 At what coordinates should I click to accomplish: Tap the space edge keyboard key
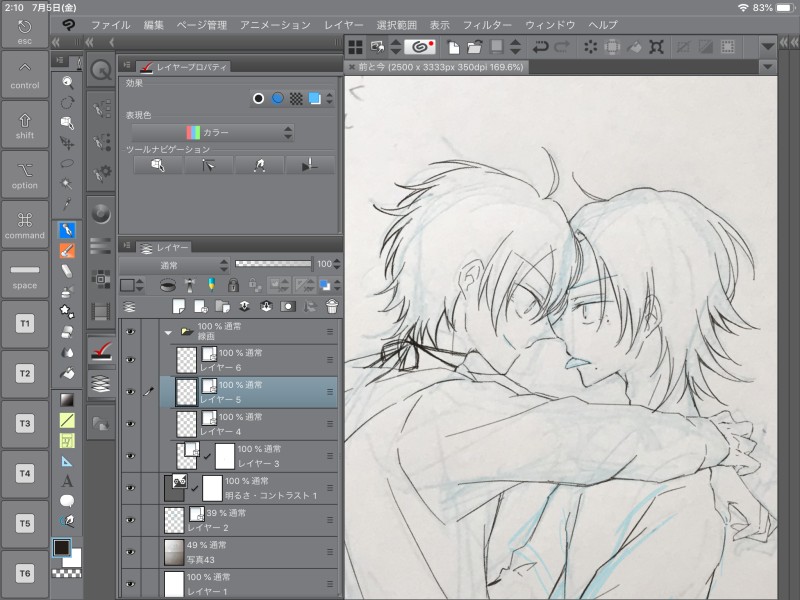click(x=24, y=276)
